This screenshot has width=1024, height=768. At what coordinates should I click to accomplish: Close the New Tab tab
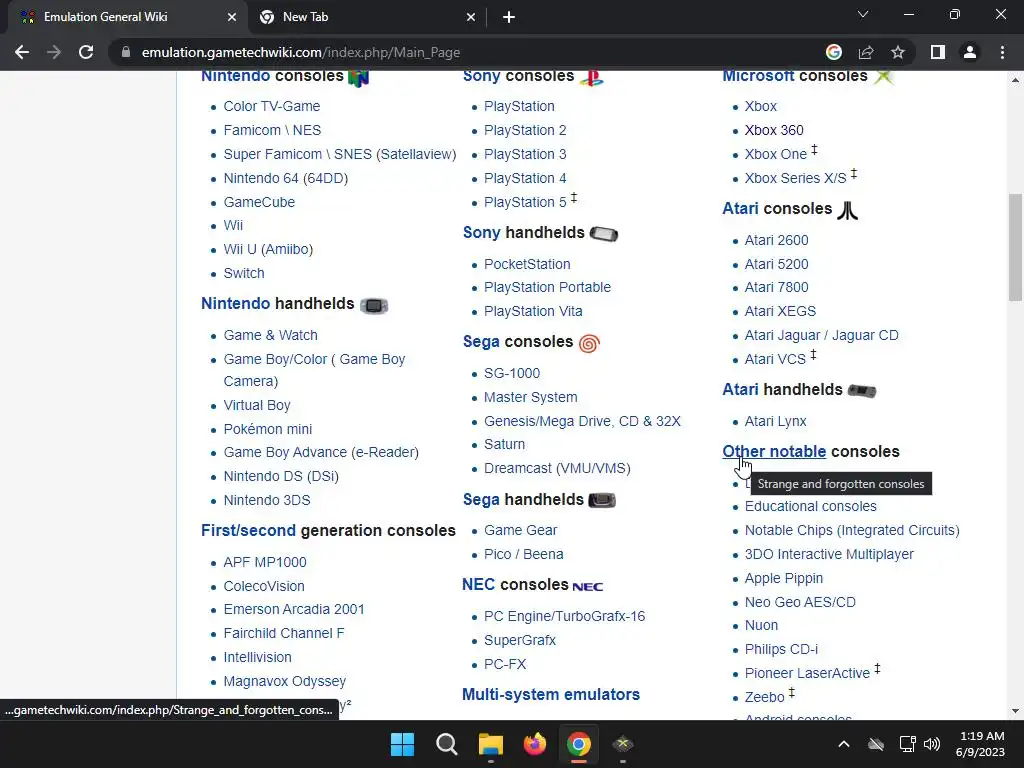471,18
